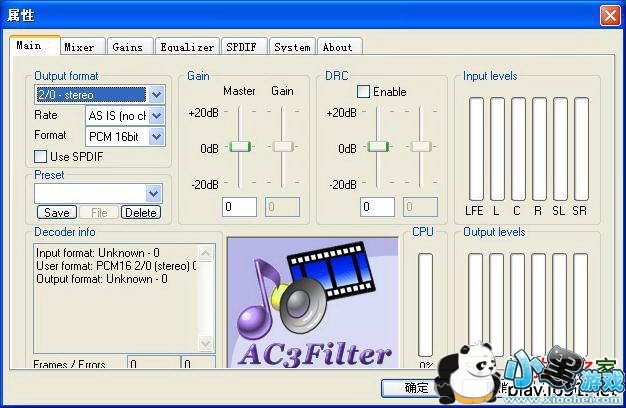This screenshot has height=408, width=626.
Task: Click the Decoder info scroll up arrow
Action: [206, 253]
